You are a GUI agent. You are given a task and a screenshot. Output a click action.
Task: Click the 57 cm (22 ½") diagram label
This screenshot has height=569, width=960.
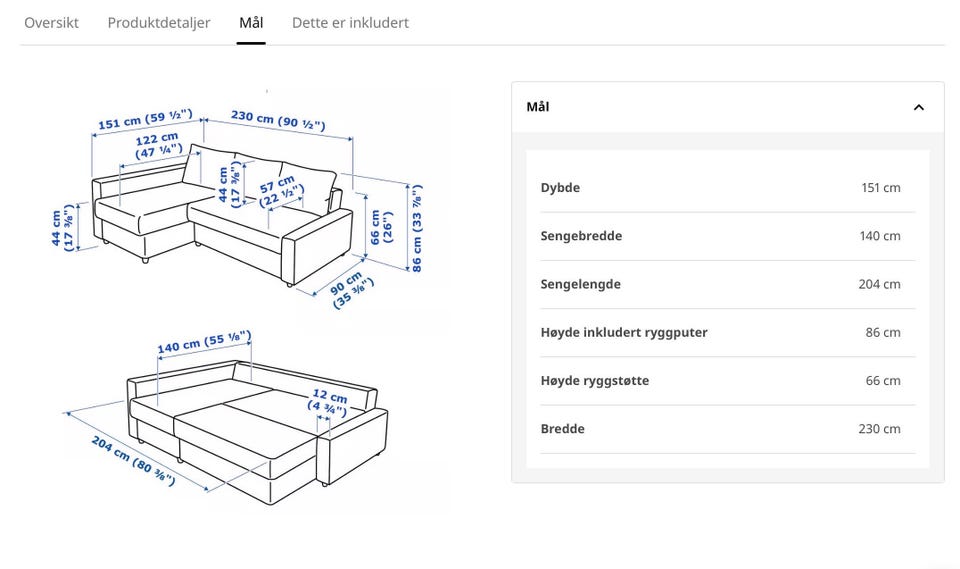280,192
